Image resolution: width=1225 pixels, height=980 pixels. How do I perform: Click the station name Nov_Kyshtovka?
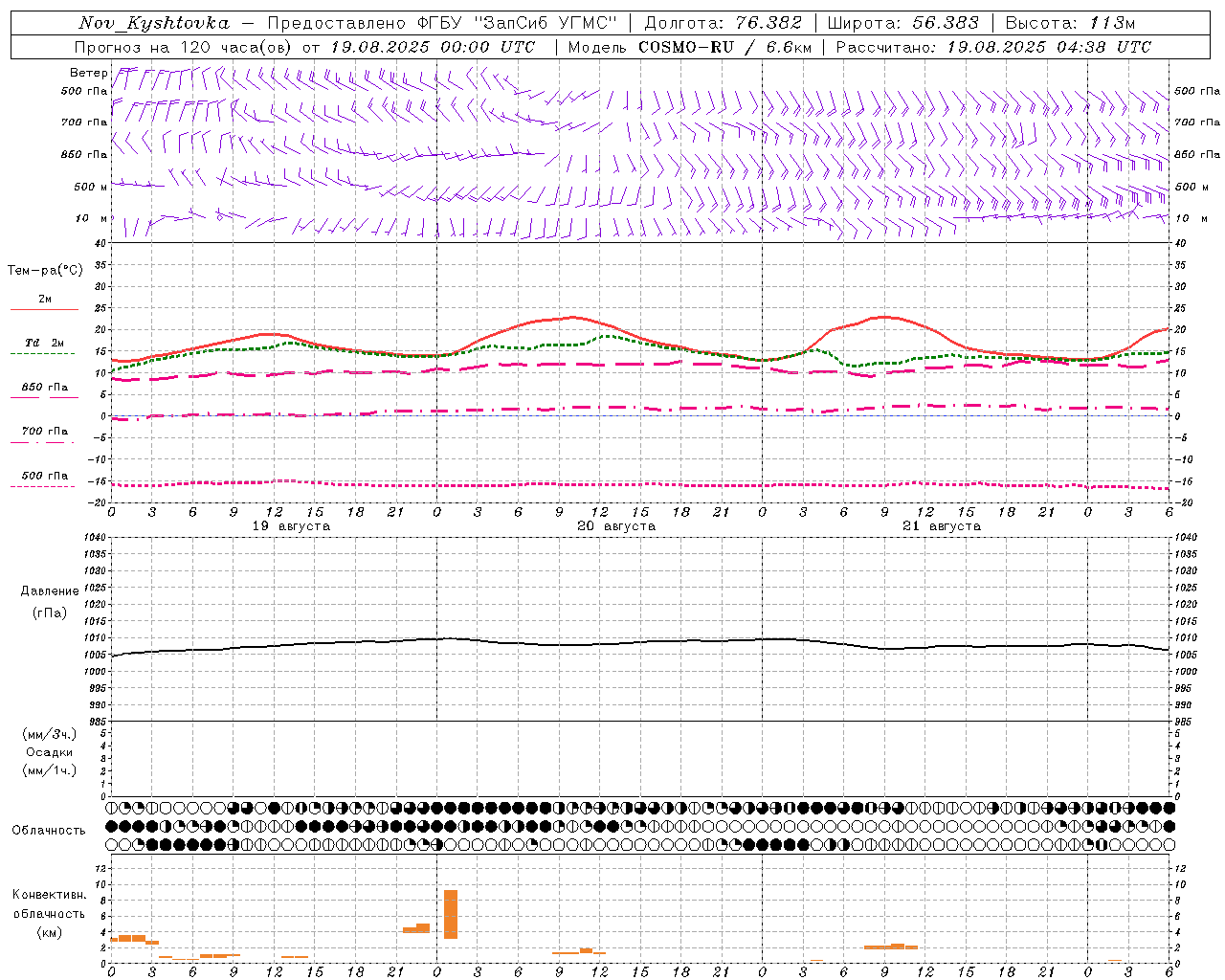point(153,23)
